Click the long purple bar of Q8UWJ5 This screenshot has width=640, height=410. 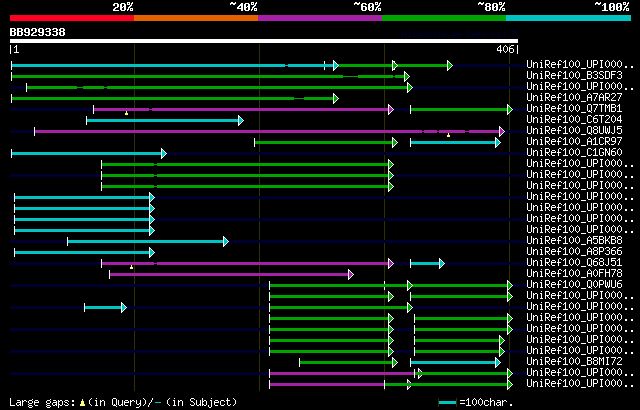click(267, 131)
